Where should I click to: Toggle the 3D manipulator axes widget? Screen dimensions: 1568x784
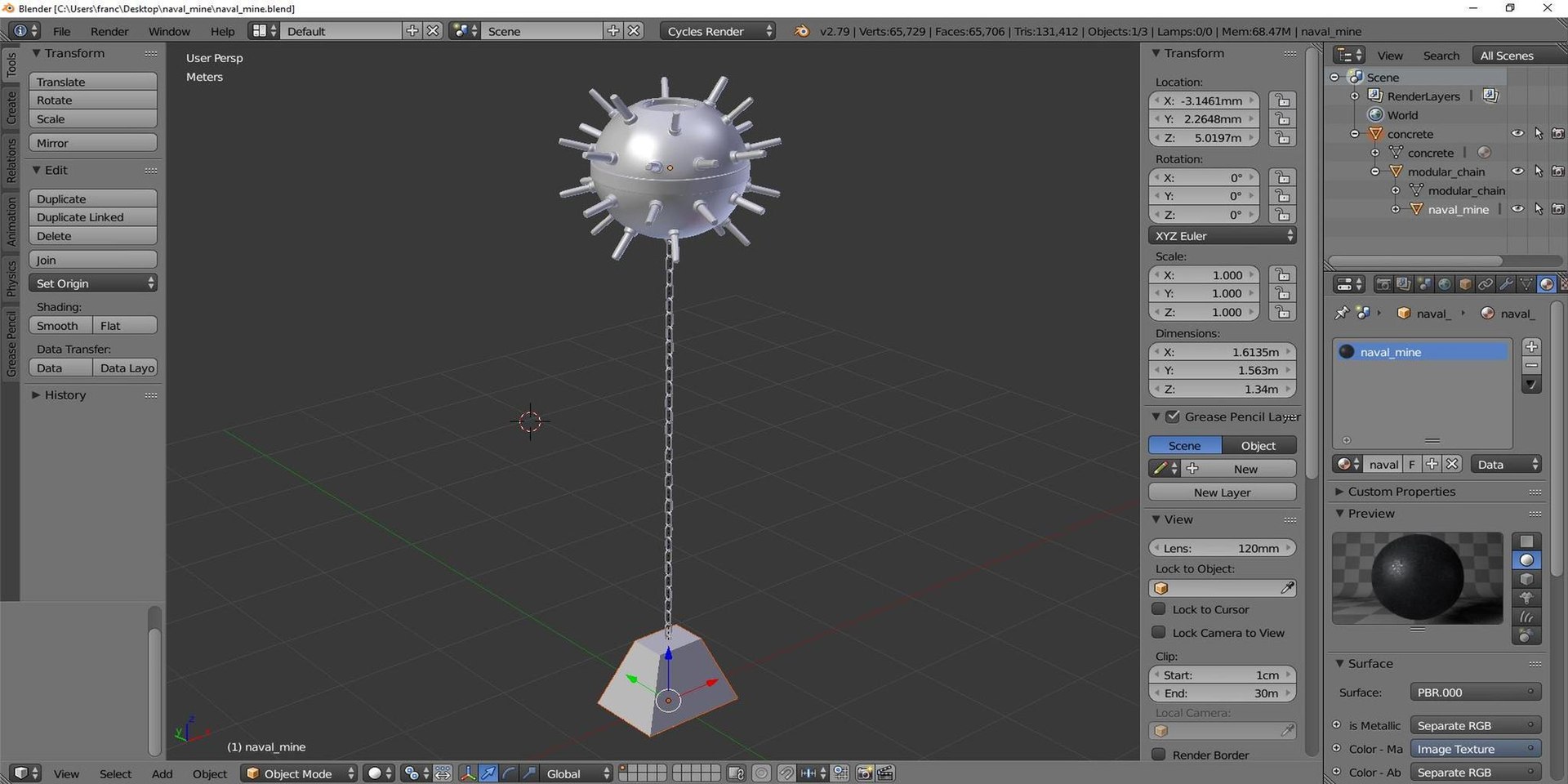[468, 773]
